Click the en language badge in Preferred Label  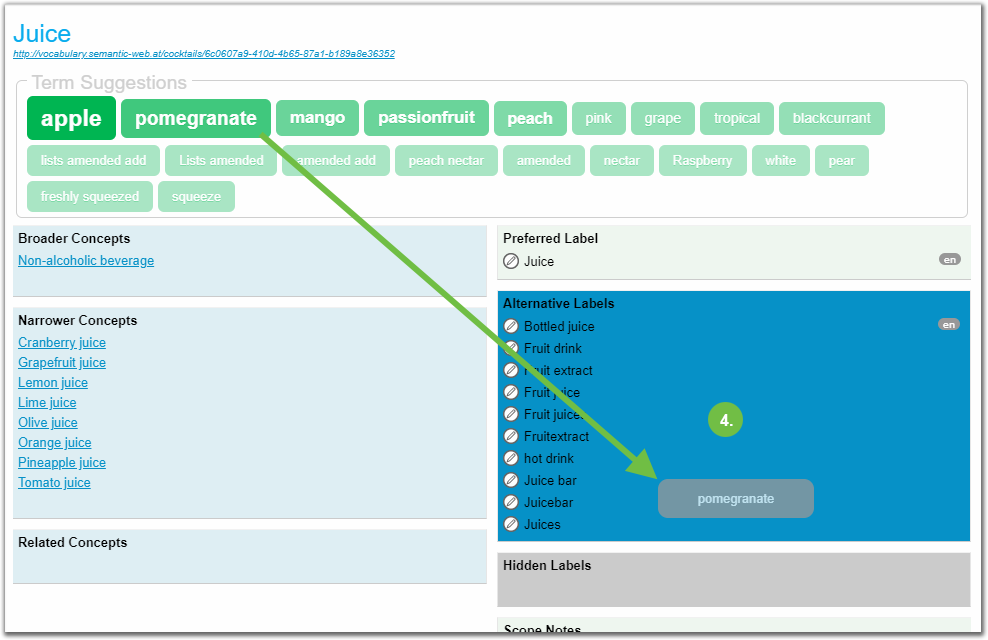(x=949, y=259)
